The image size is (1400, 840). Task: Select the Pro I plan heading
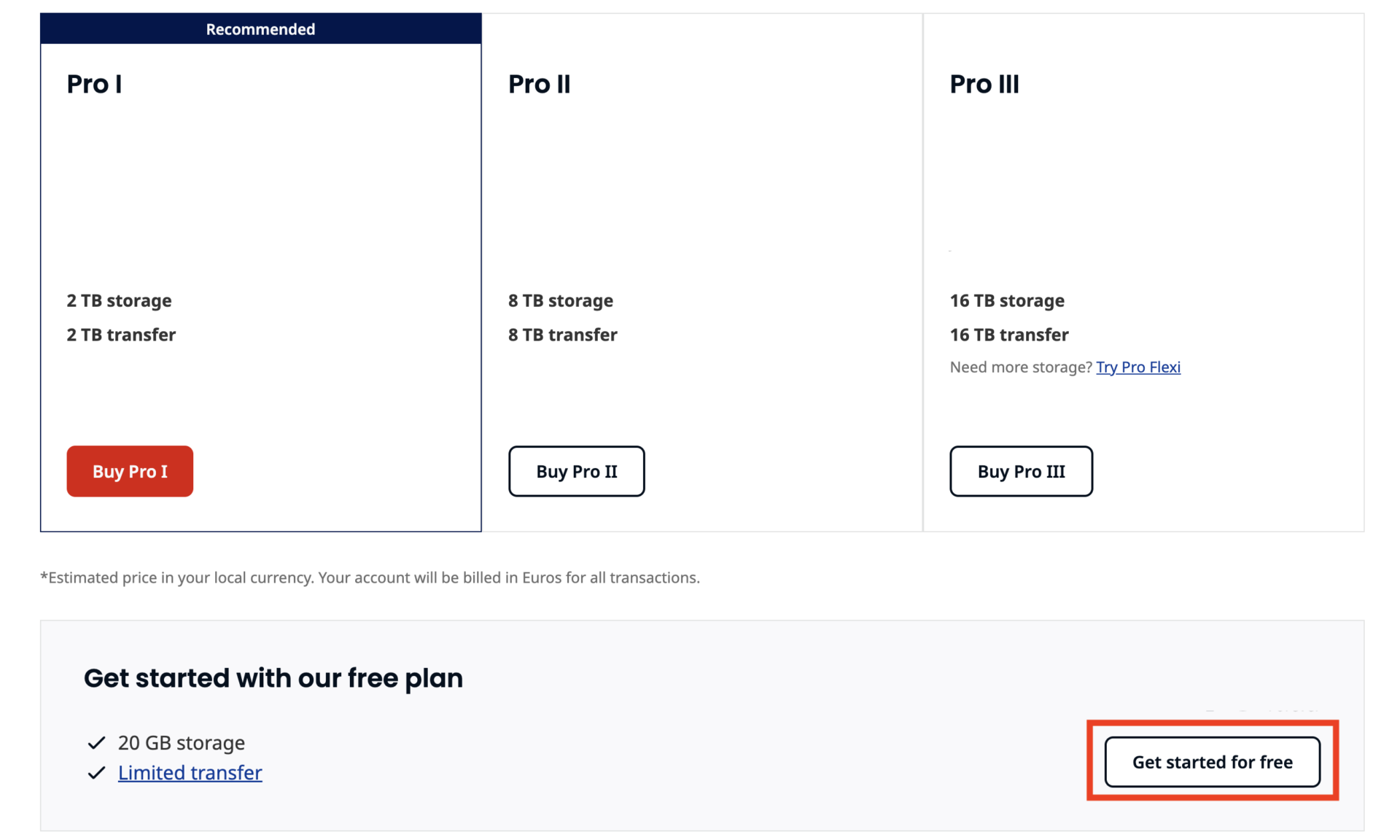pyautogui.click(x=94, y=83)
